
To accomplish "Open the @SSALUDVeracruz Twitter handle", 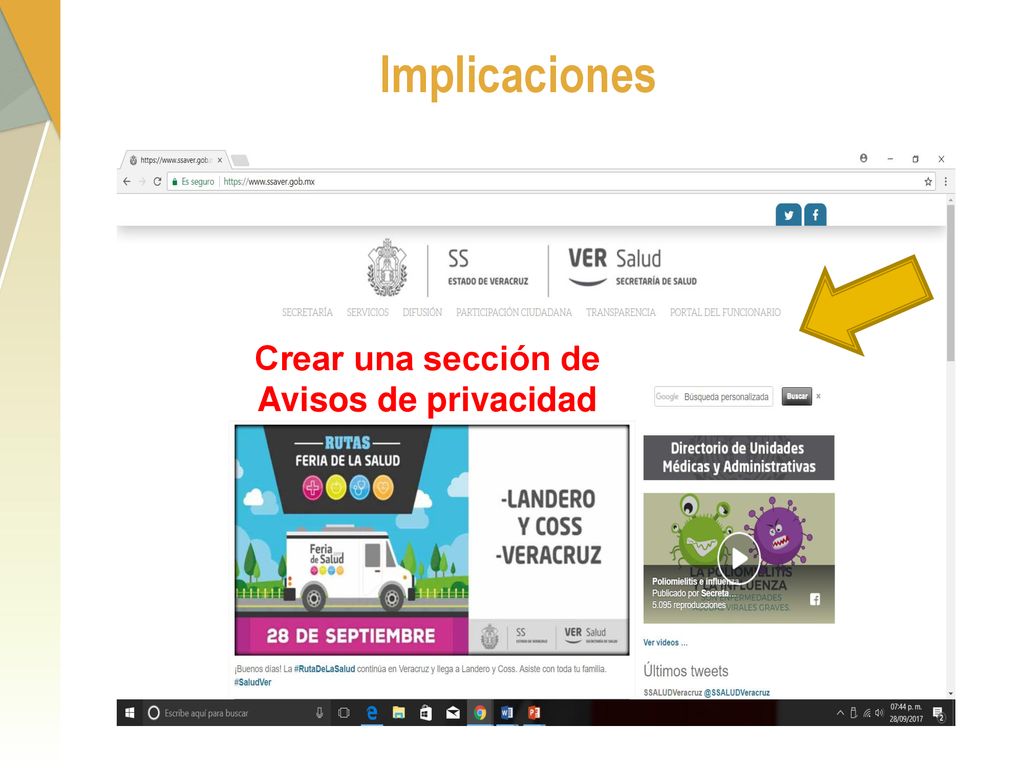I will [x=737, y=692].
